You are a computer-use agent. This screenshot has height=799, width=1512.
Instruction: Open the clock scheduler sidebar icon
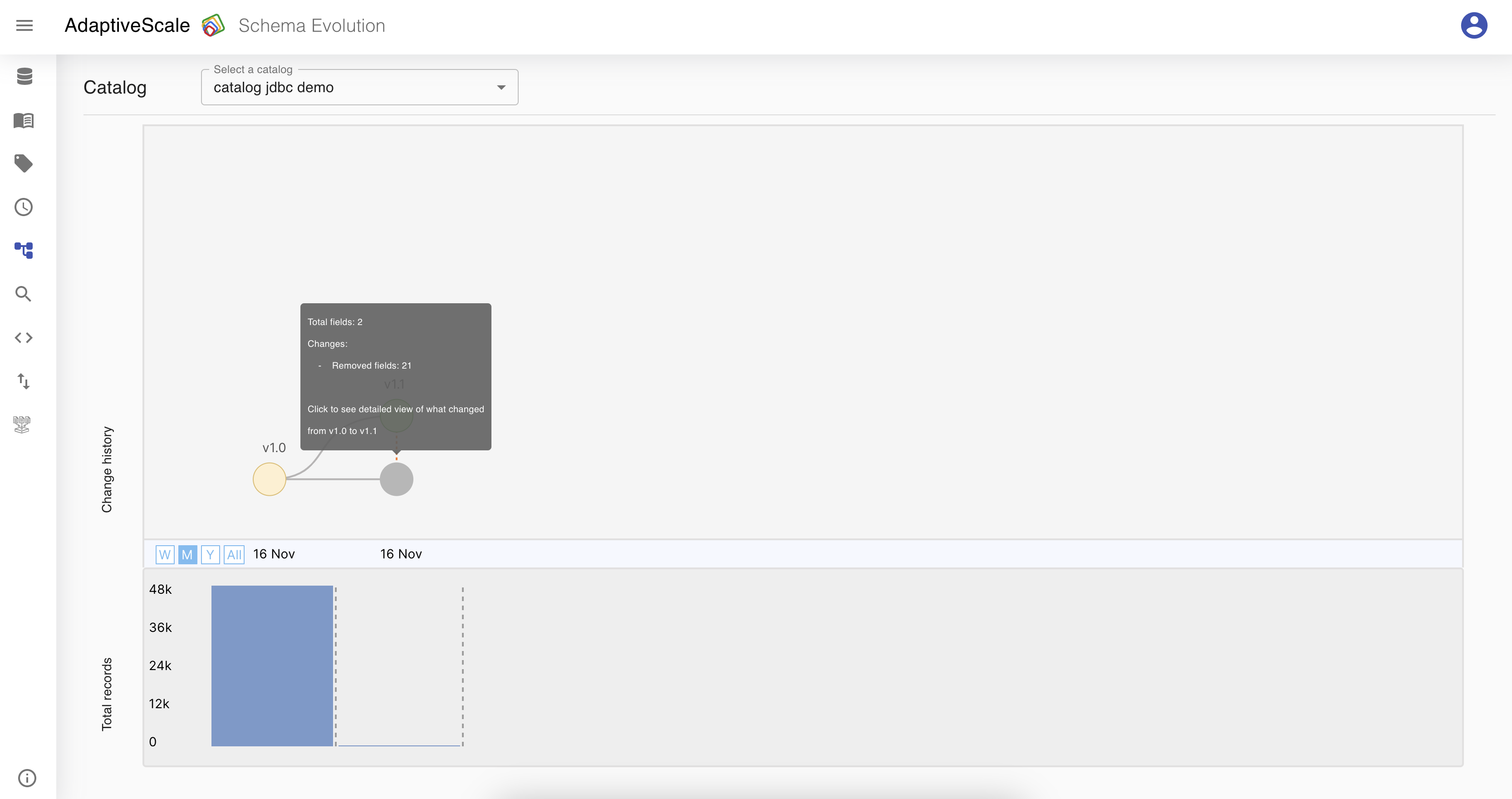24,207
